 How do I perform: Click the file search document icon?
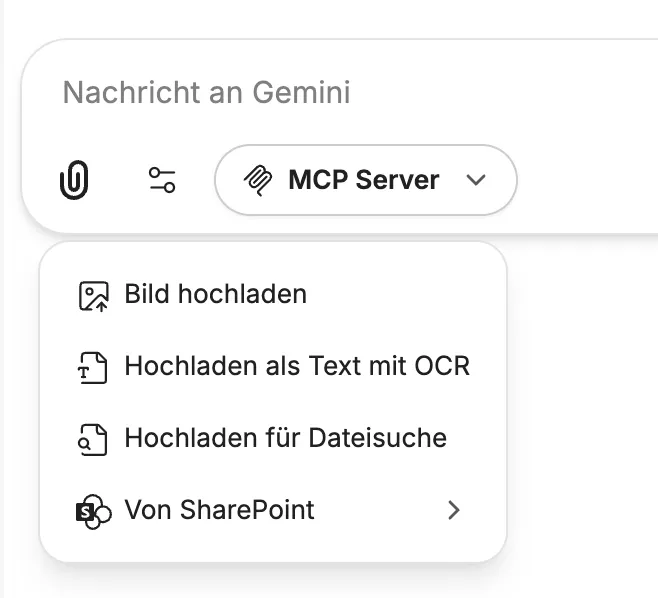click(93, 439)
